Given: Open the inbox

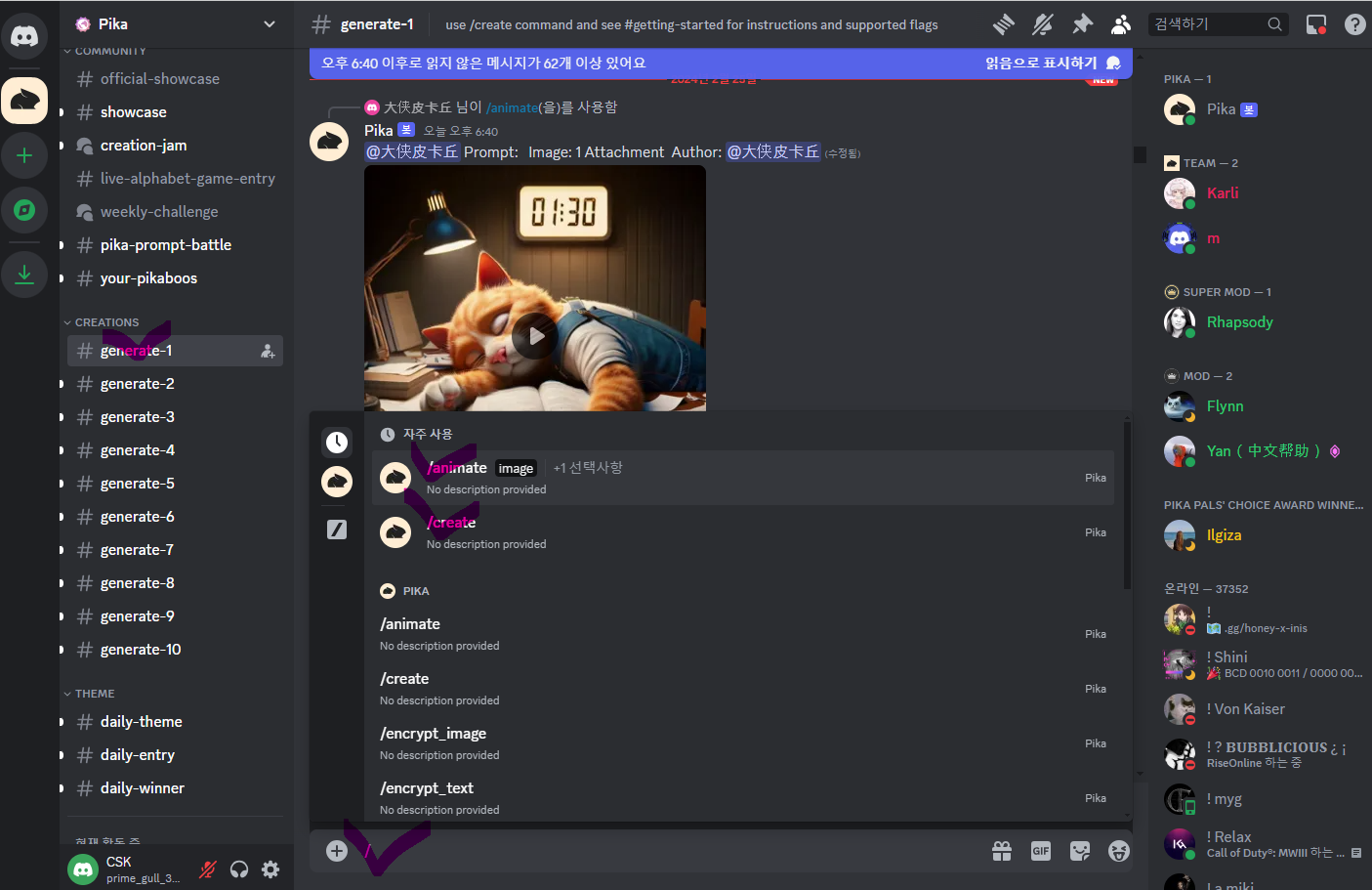Looking at the screenshot, I should tap(1316, 24).
